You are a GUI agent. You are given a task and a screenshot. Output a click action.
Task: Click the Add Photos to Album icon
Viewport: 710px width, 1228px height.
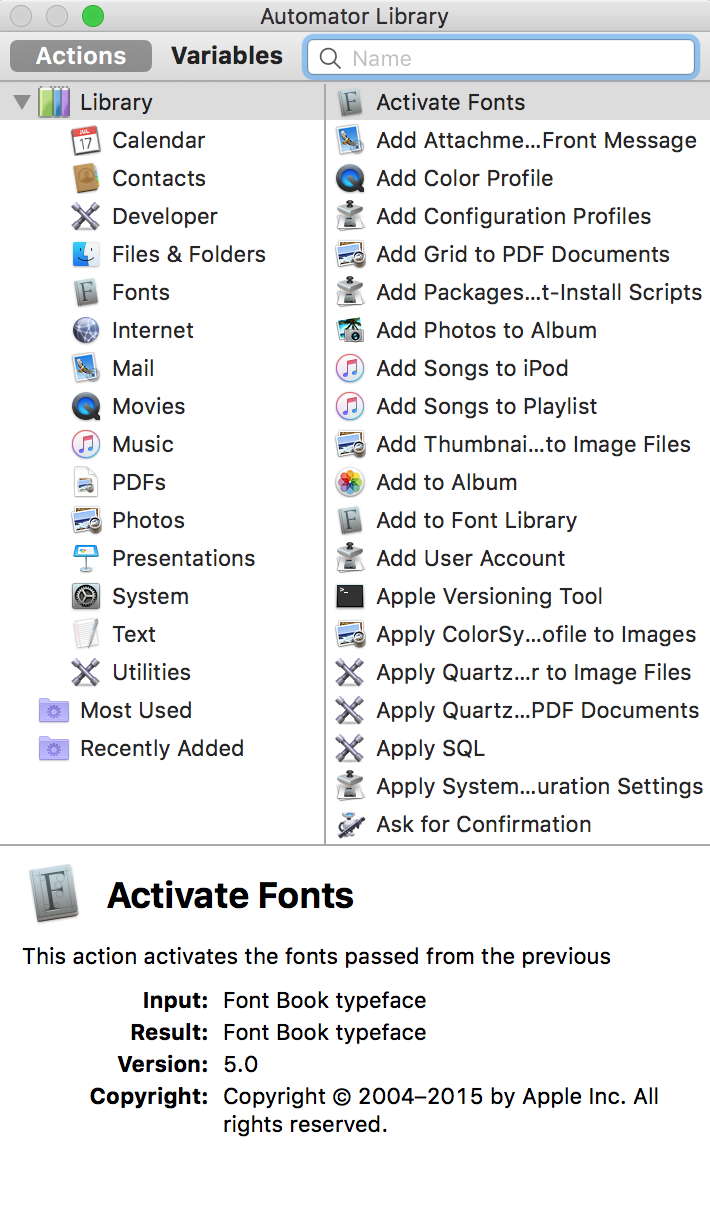coord(350,330)
